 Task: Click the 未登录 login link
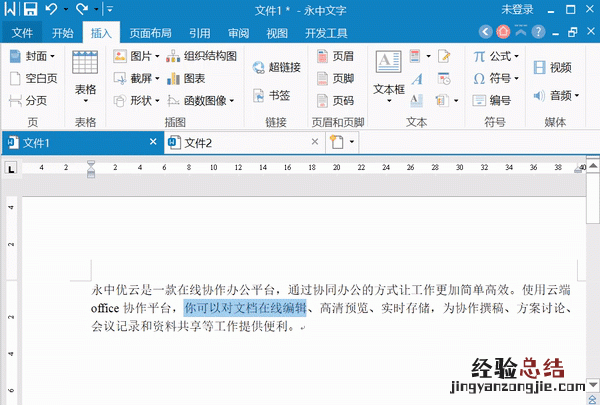point(517,10)
